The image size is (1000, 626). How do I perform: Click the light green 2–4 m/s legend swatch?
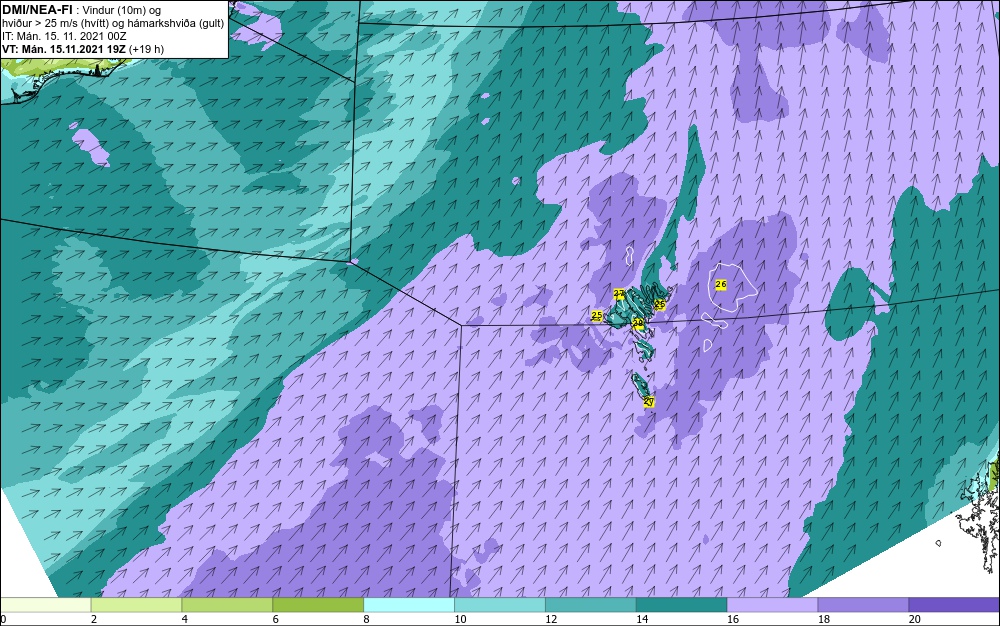(136, 605)
